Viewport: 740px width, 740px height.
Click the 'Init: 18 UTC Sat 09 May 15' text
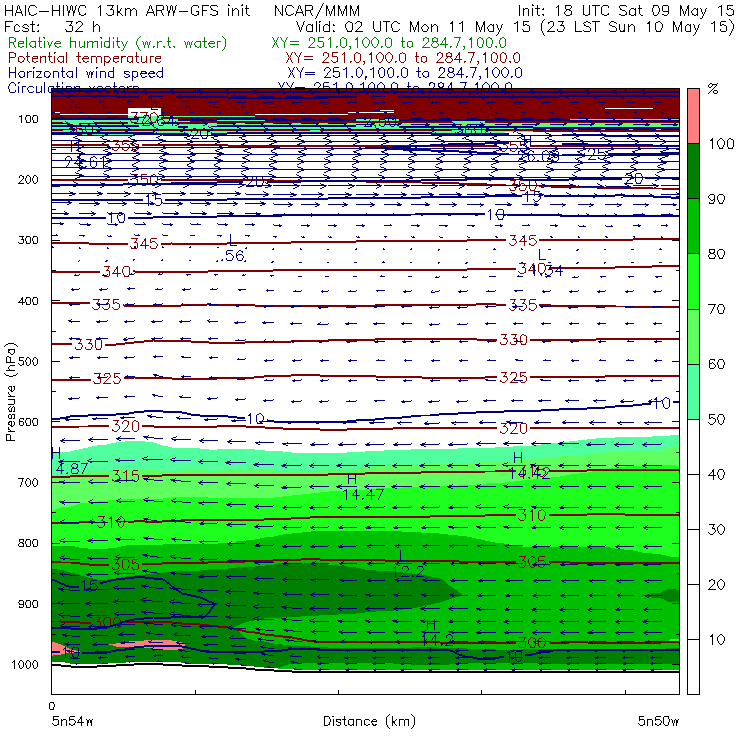pos(626,10)
